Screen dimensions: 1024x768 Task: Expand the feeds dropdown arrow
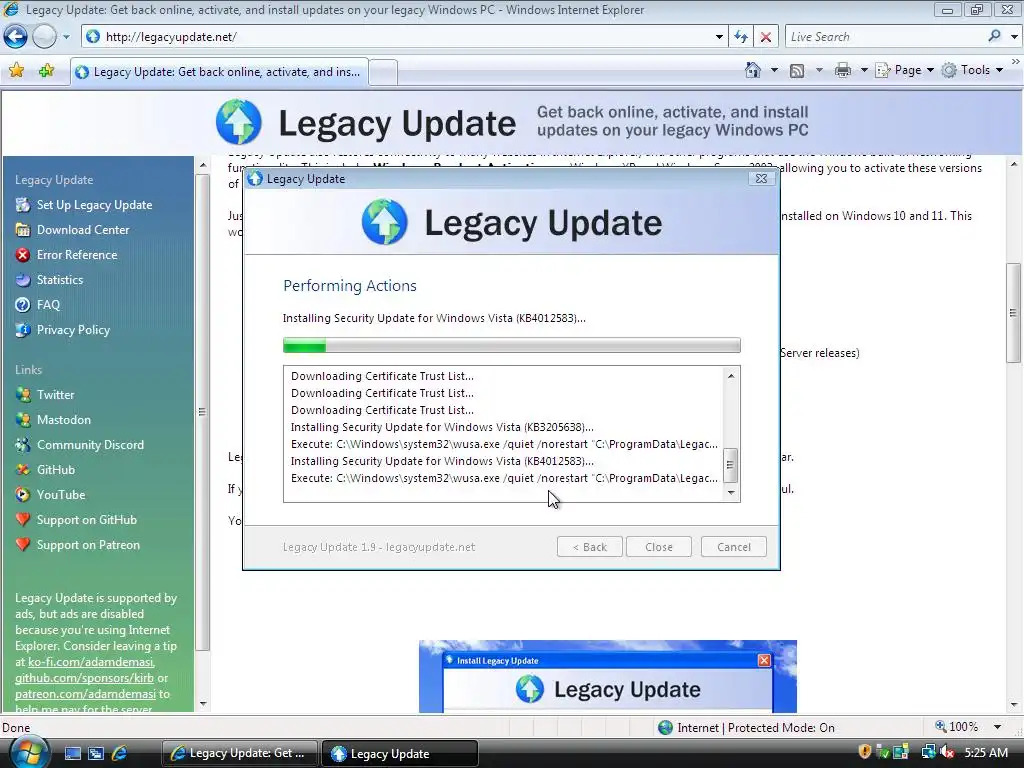coord(819,70)
